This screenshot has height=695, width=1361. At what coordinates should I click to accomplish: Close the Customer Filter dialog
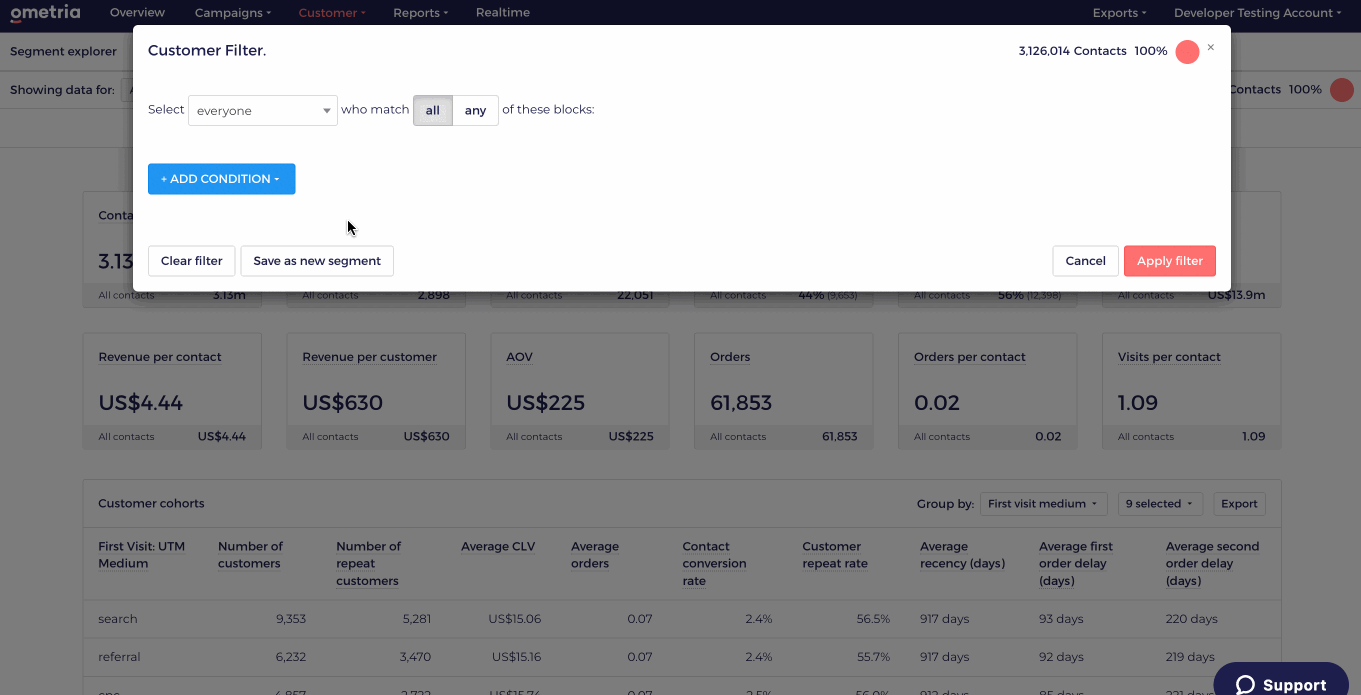(x=1210, y=47)
